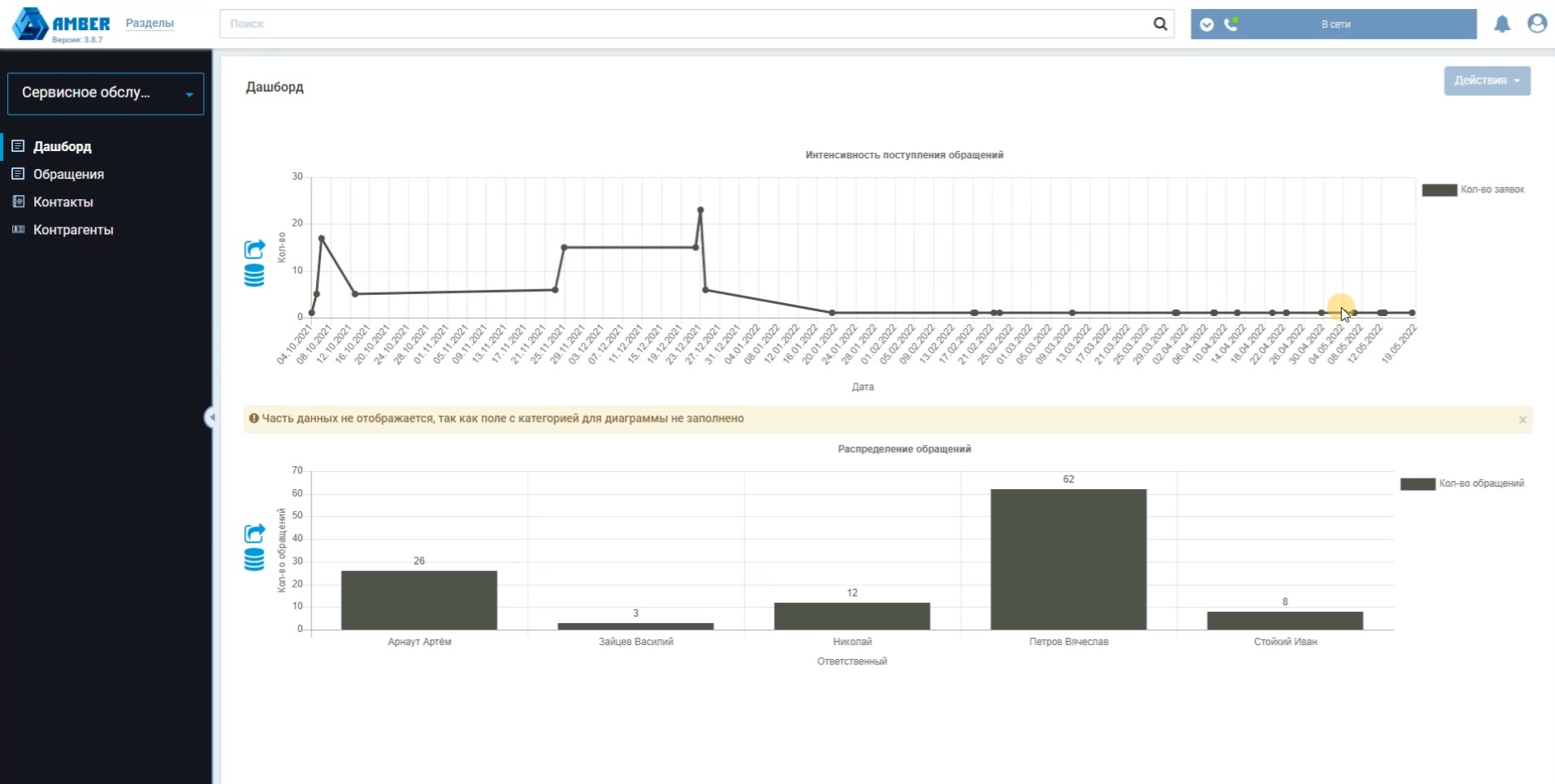Collapse the left sidebar panel

pyautogui.click(x=210, y=418)
